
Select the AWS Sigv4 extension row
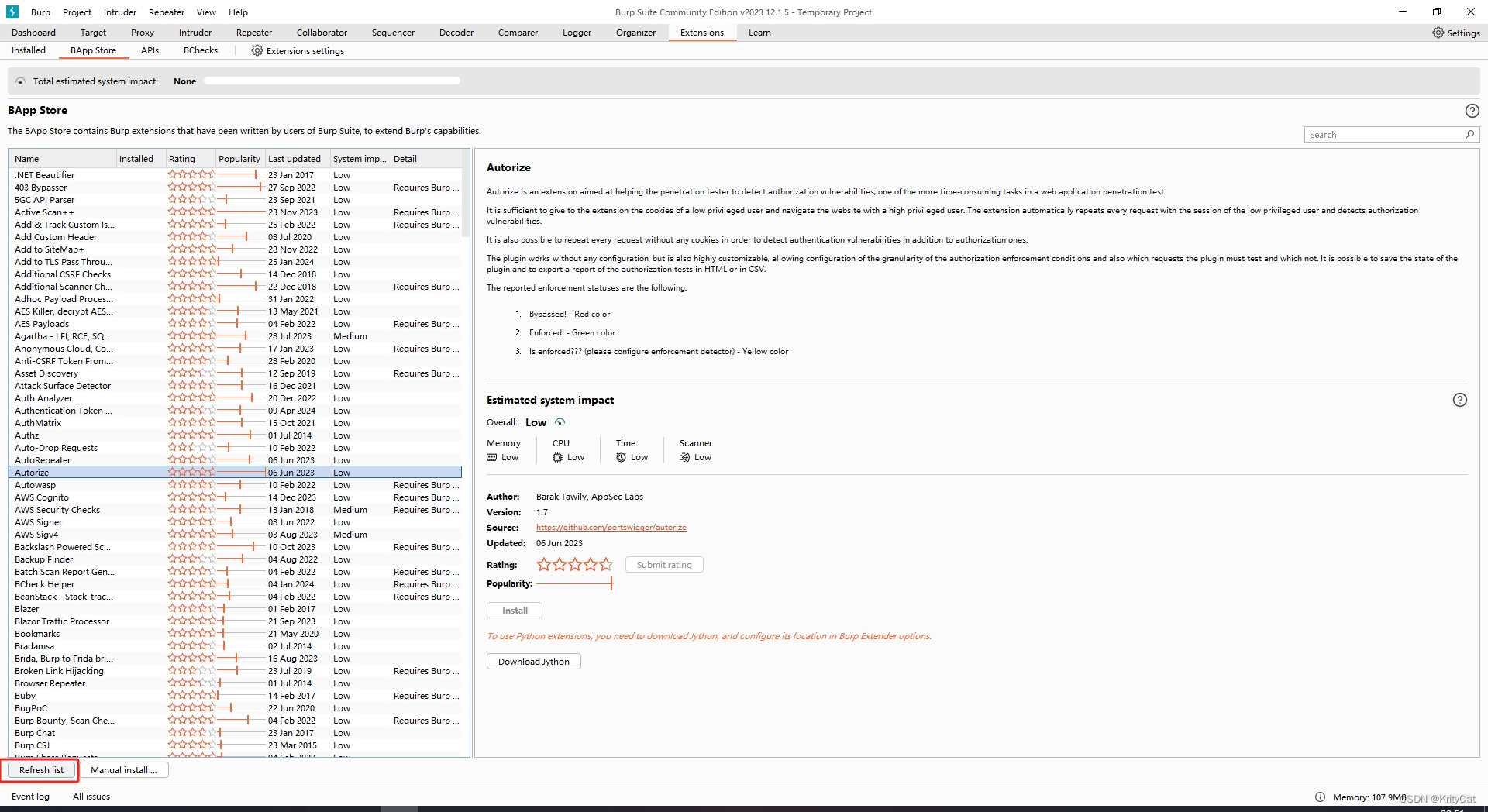pos(236,535)
